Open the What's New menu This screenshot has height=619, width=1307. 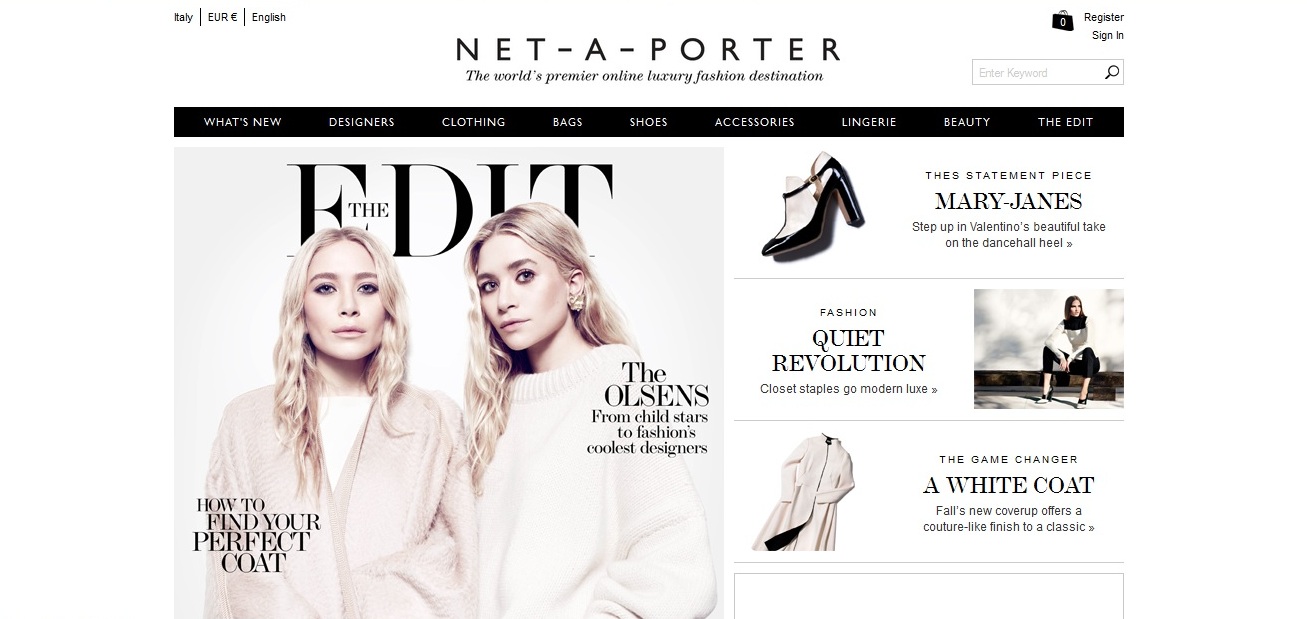click(243, 122)
